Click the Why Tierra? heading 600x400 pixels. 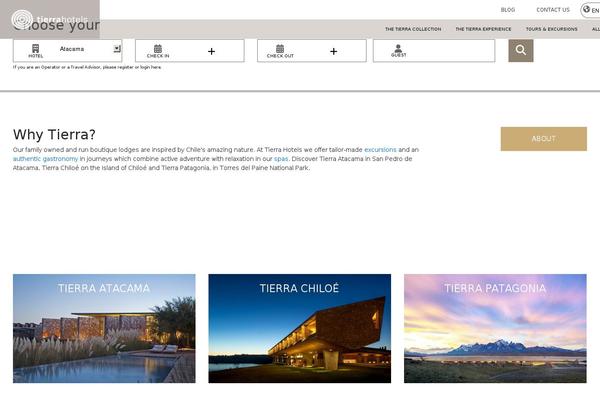(54, 135)
